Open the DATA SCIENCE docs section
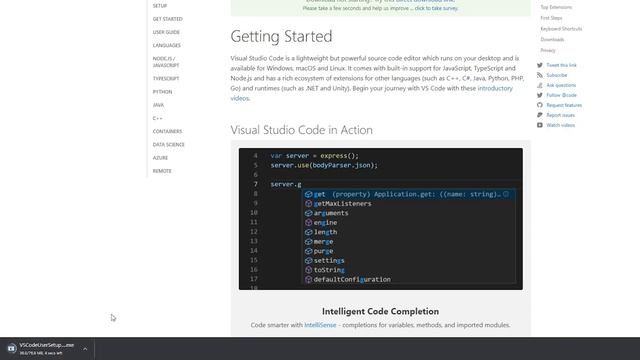 tap(169, 144)
